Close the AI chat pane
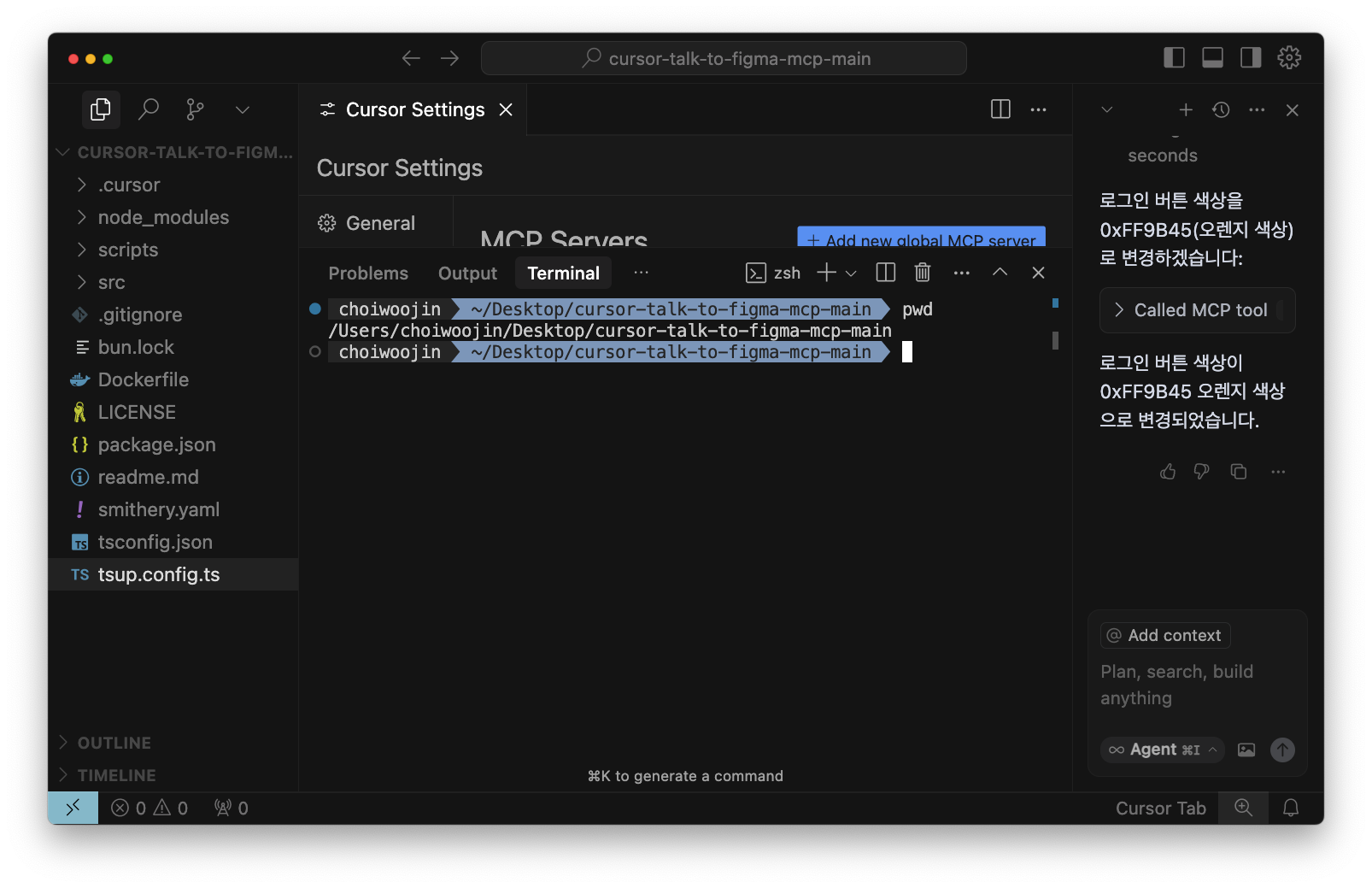The width and height of the screenshot is (1372, 888). (1292, 109)
